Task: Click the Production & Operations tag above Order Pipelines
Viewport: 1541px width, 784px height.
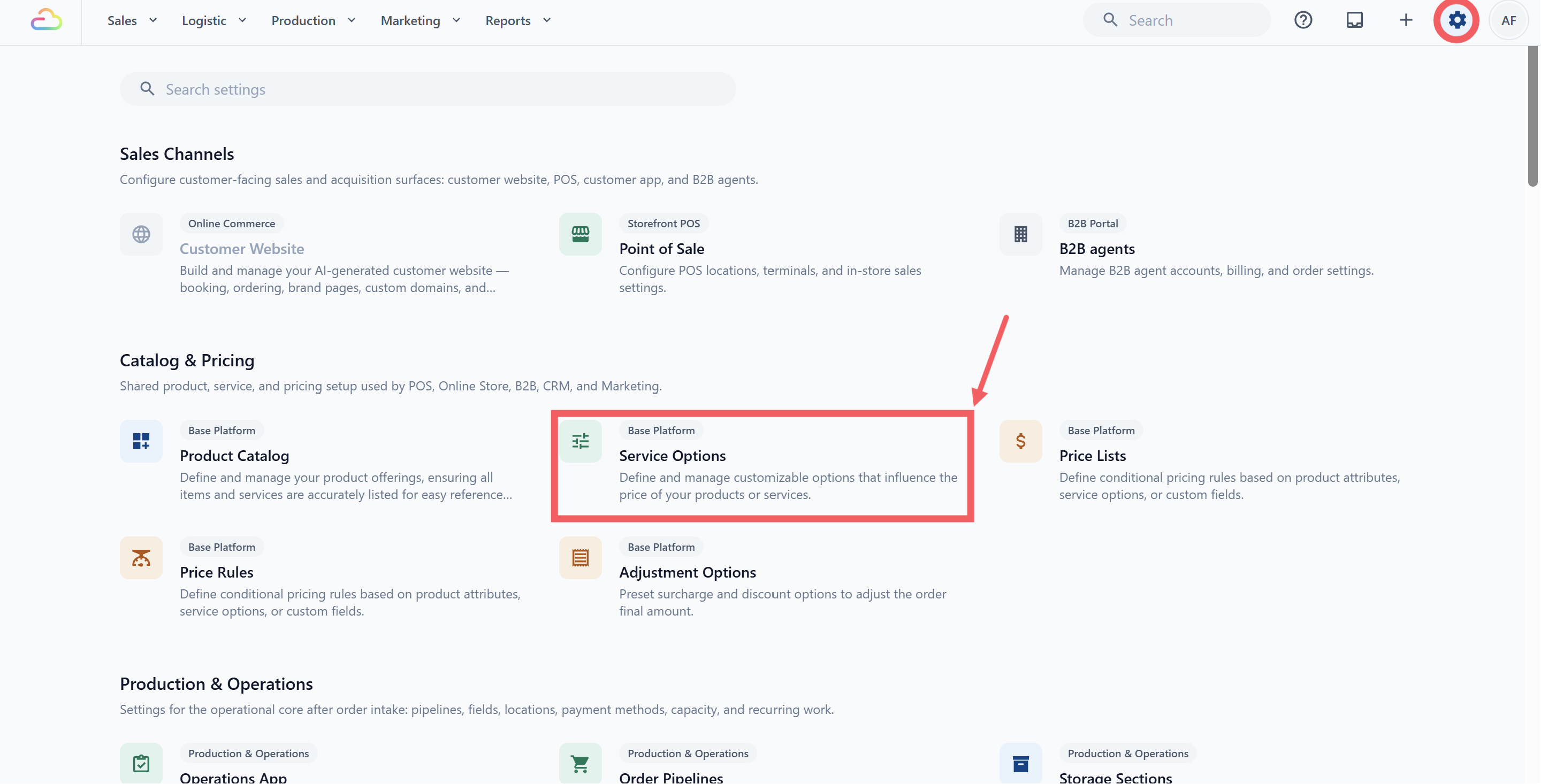Action: [688, 753]
